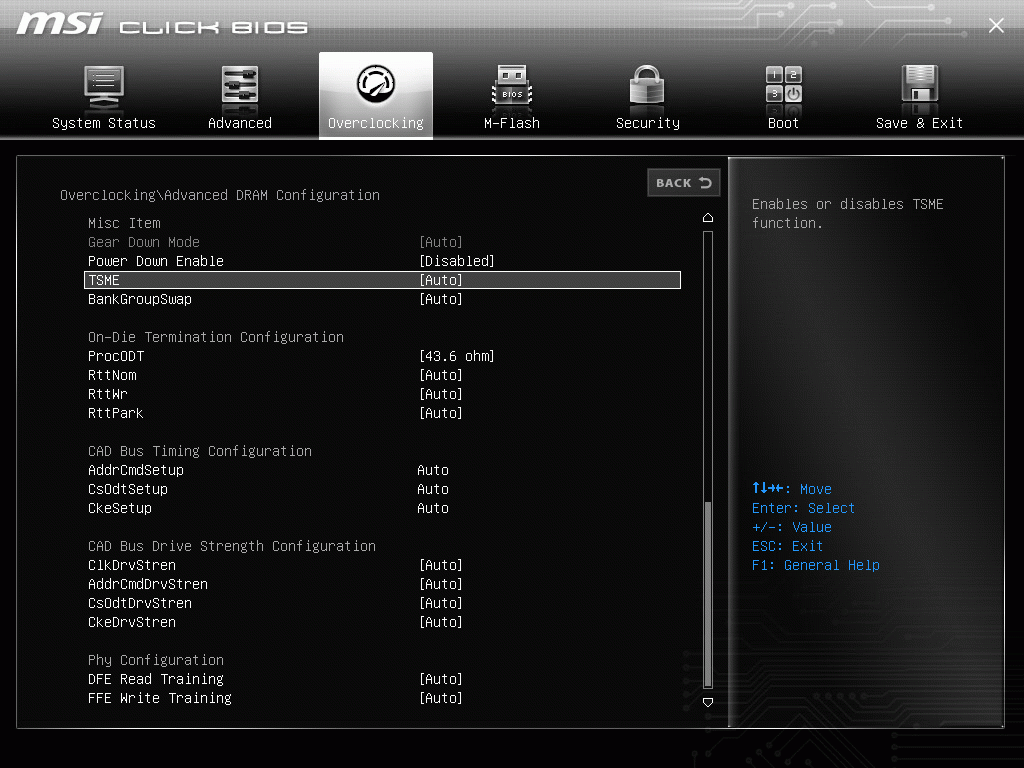Open TSME [Auto] value selector

(441, 280)
